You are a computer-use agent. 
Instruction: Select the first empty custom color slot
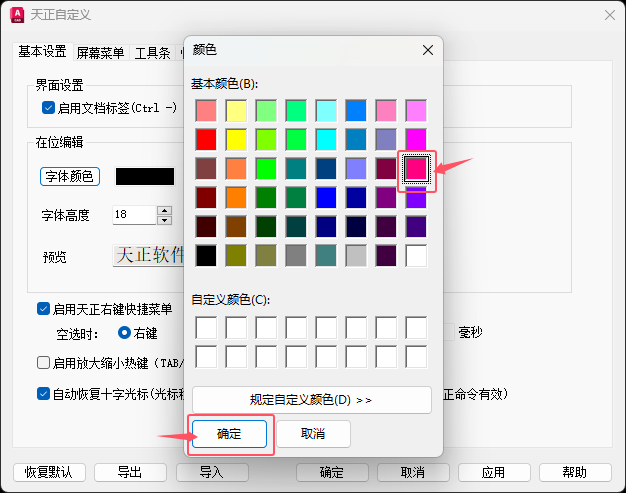click(x=206, y=328)
